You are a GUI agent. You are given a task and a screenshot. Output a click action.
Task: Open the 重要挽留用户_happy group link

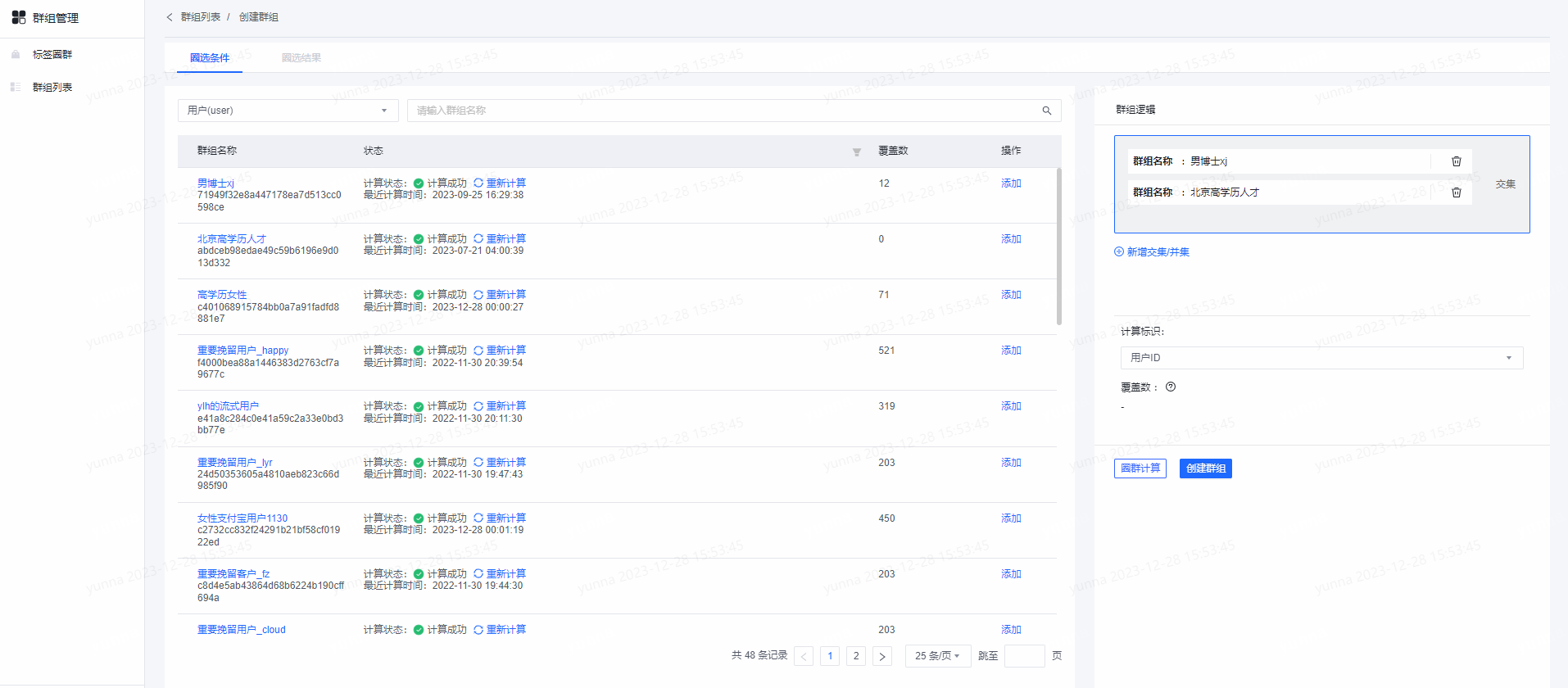tap(242, 351)
